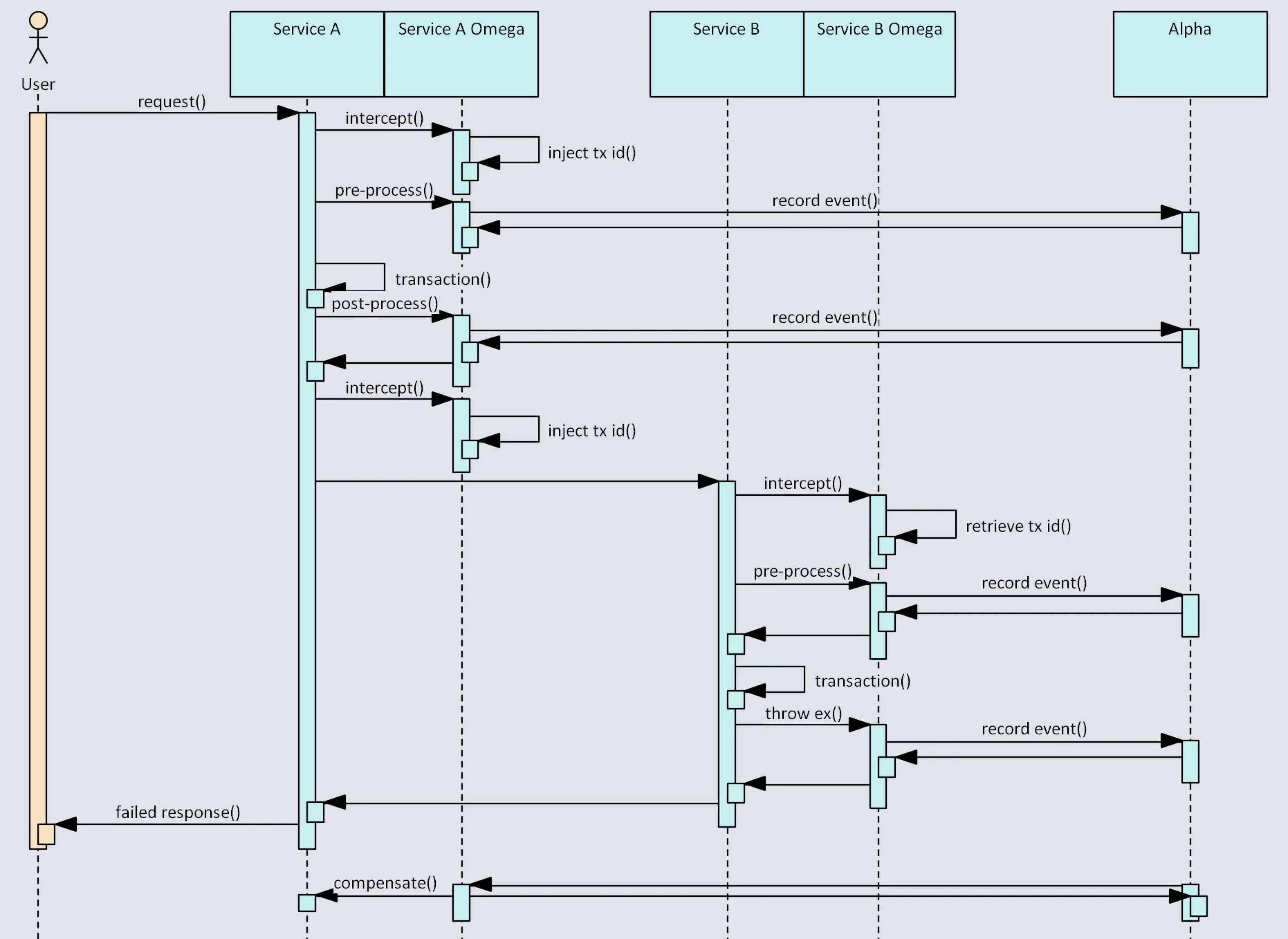Image resolution: width=1288 pixels, height=939 pixels.
Task: Select the topmost record event() label
Action: [824, 201]
